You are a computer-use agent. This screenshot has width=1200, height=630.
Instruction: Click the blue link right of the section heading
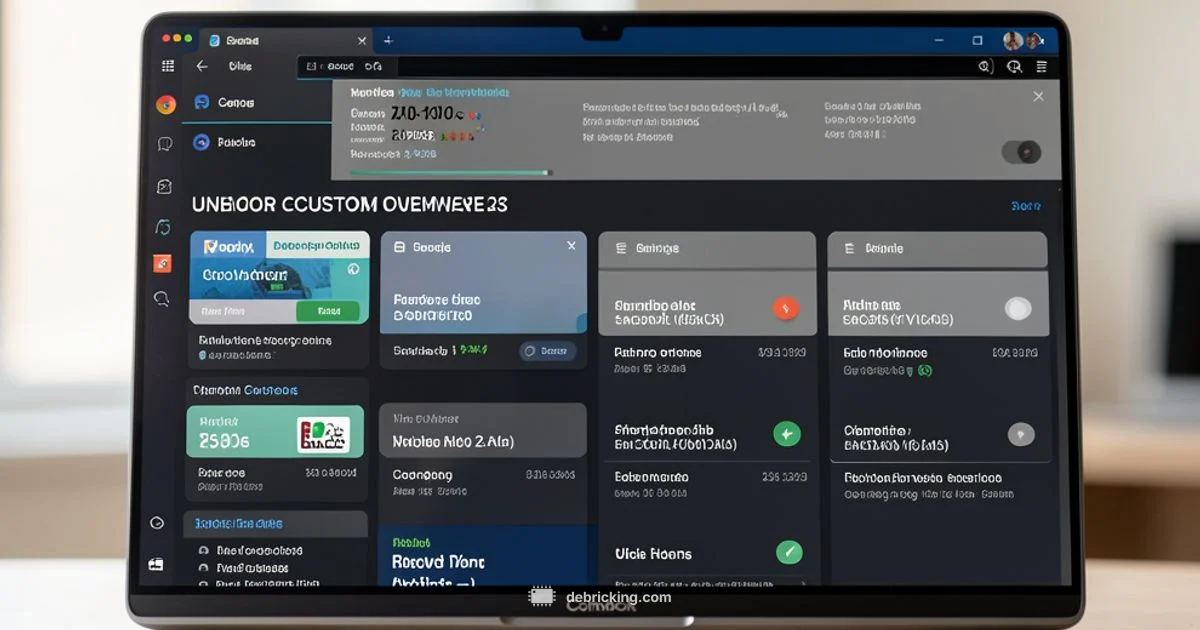click(1025, 206)
